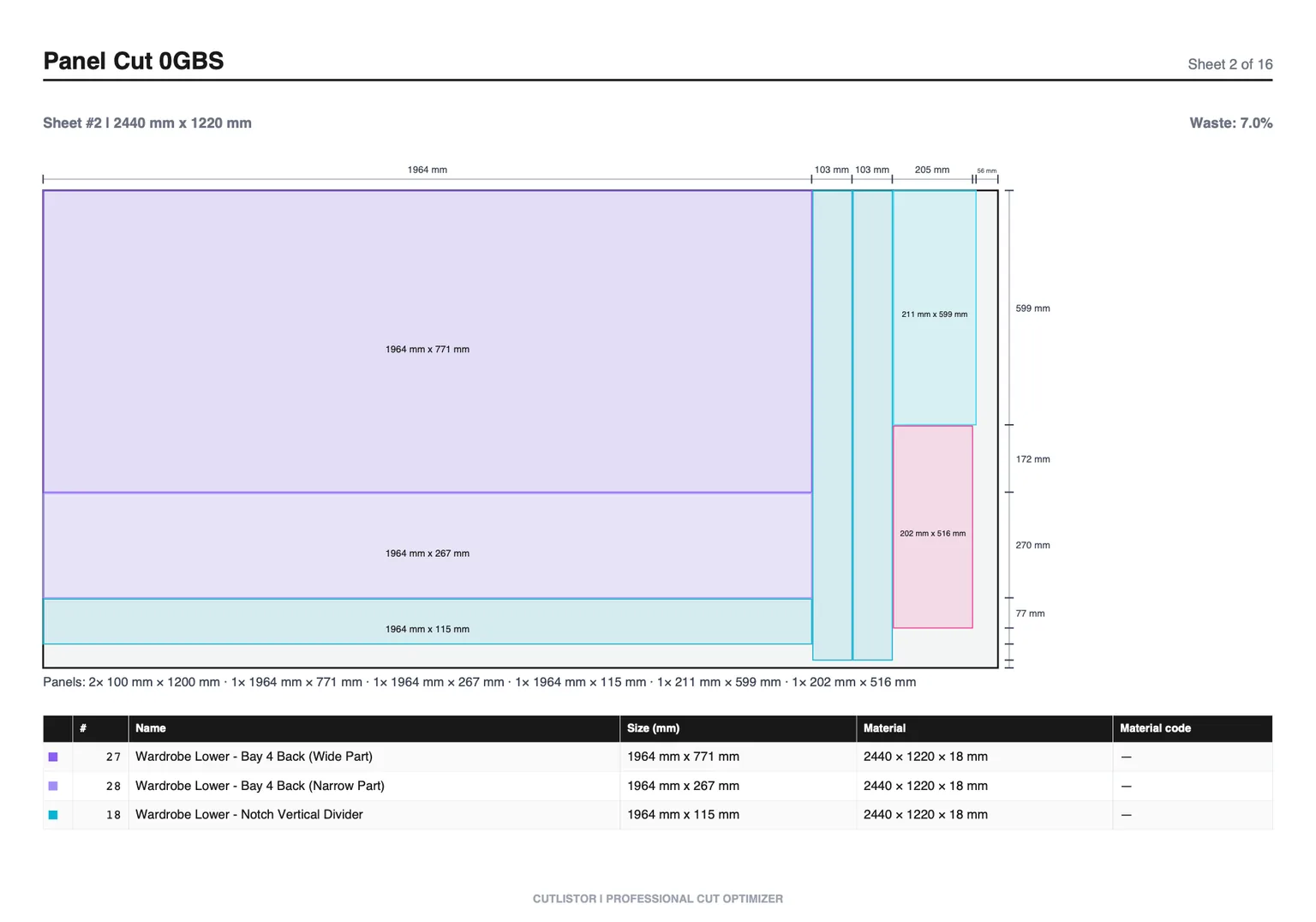Click the number 28 in the table

coord(113,786)
